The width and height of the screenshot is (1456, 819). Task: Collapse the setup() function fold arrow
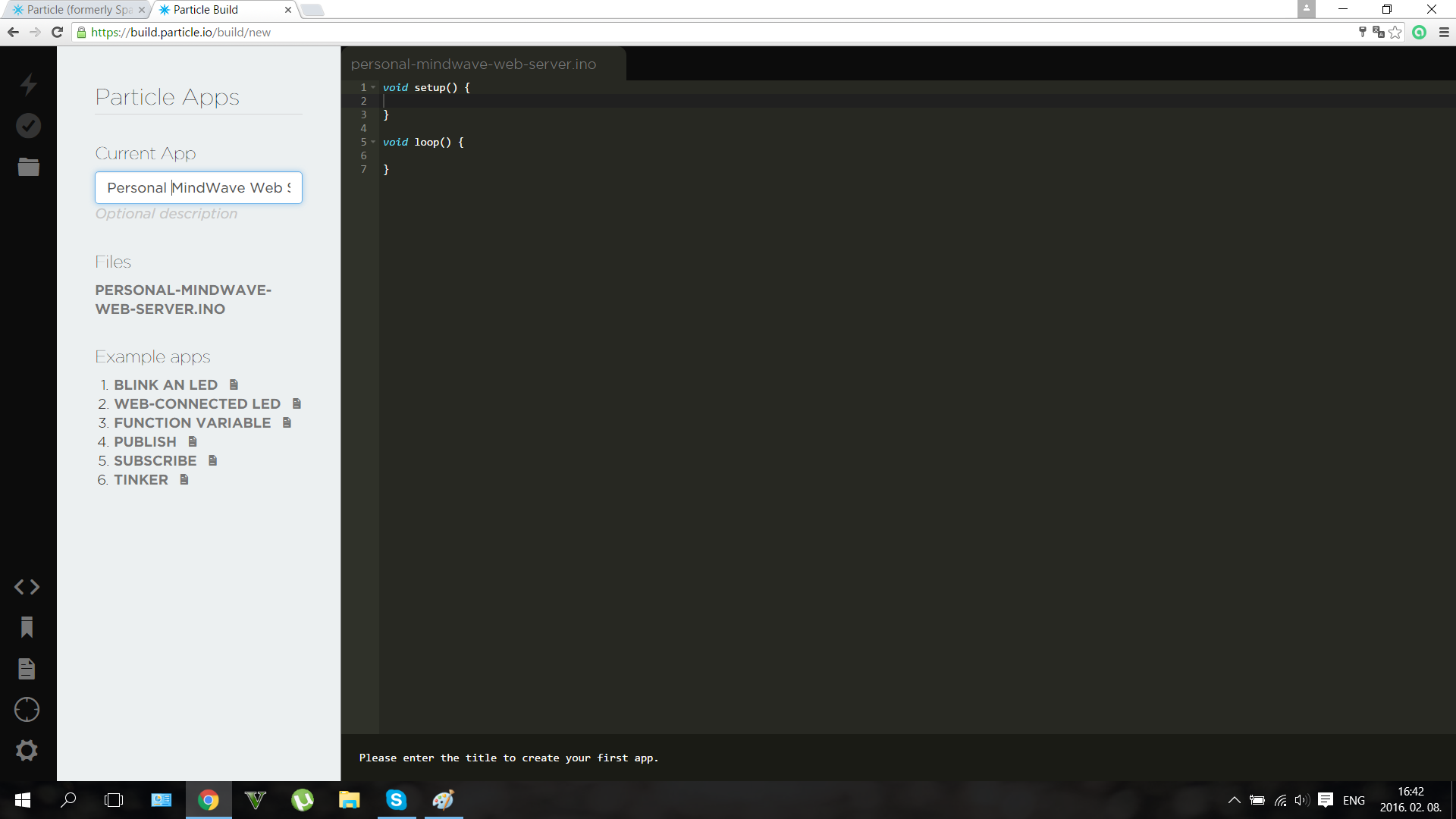(x=373, y=88)
